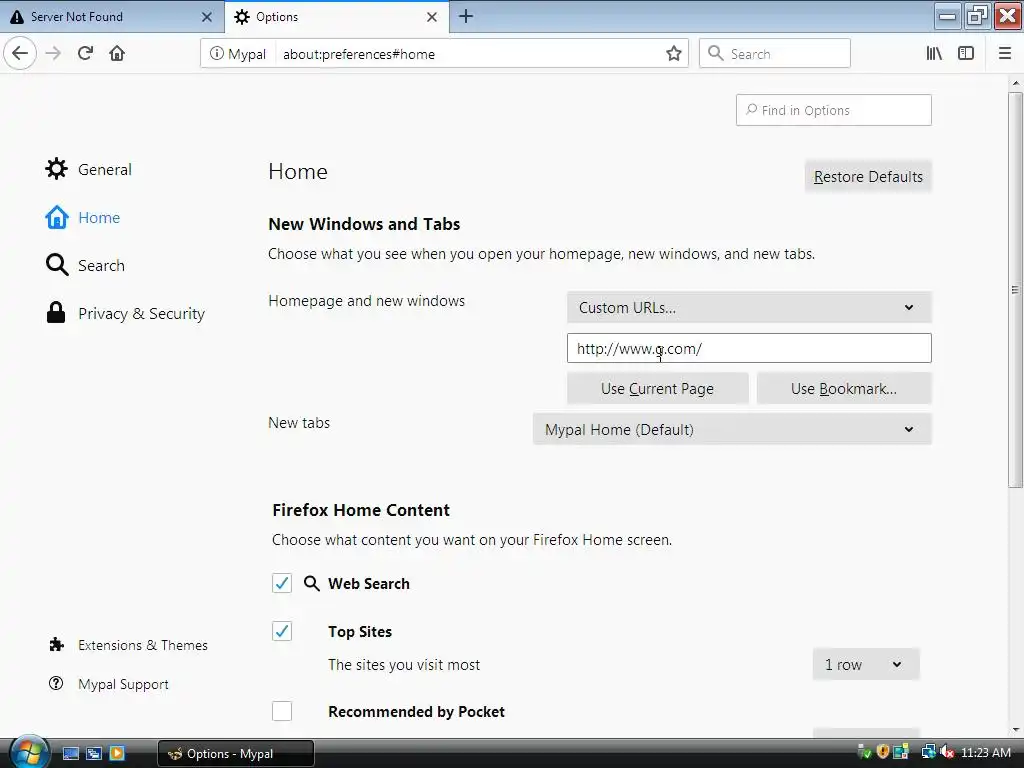Uncheck the Web Search checkbox
The width and height of the screenshot is (1024, 768).
tap(282, 583)
